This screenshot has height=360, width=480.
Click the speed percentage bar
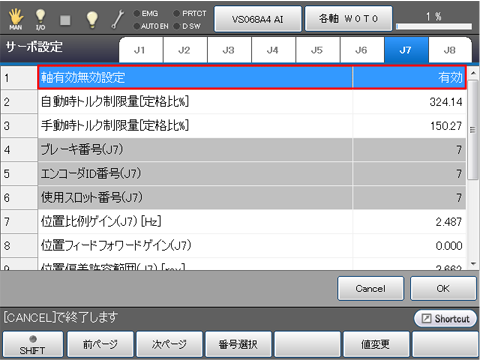click(434, 26)
